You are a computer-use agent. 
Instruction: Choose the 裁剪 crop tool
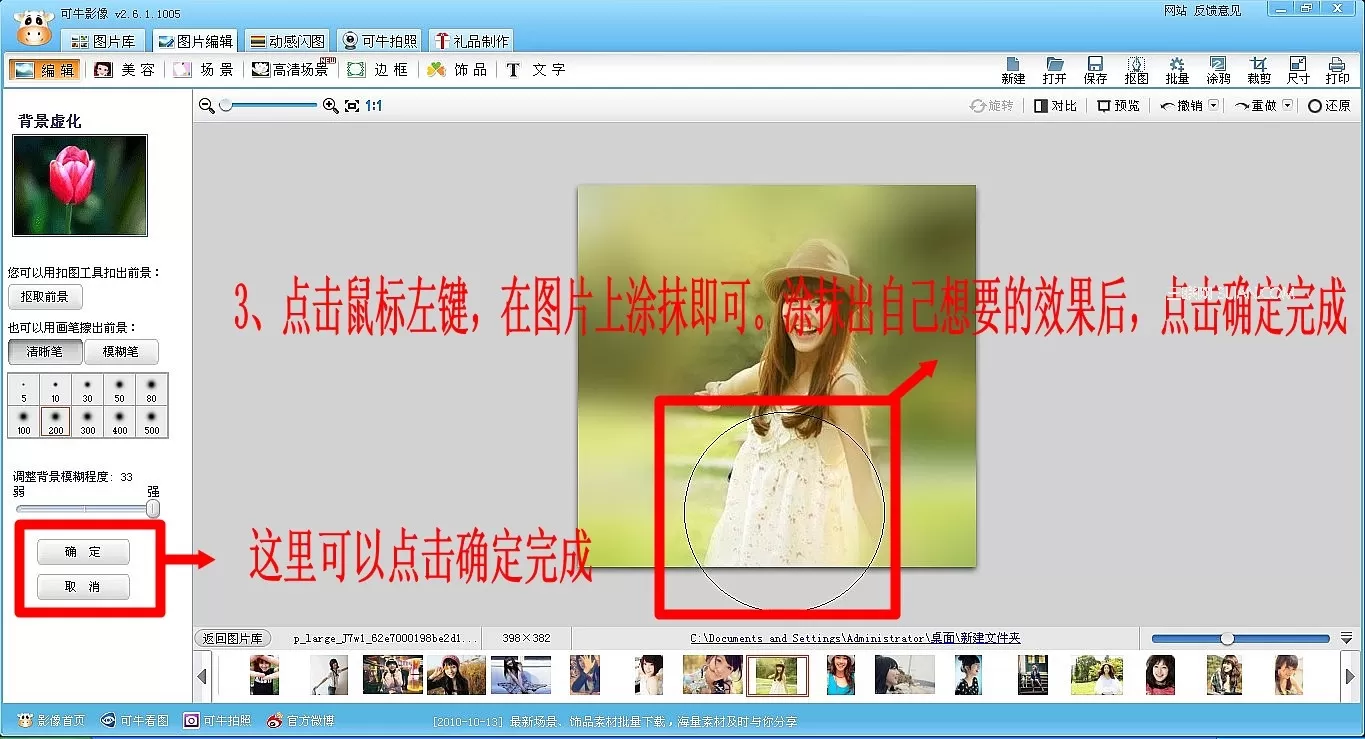pyautogui.click(x=1259, y=70)
